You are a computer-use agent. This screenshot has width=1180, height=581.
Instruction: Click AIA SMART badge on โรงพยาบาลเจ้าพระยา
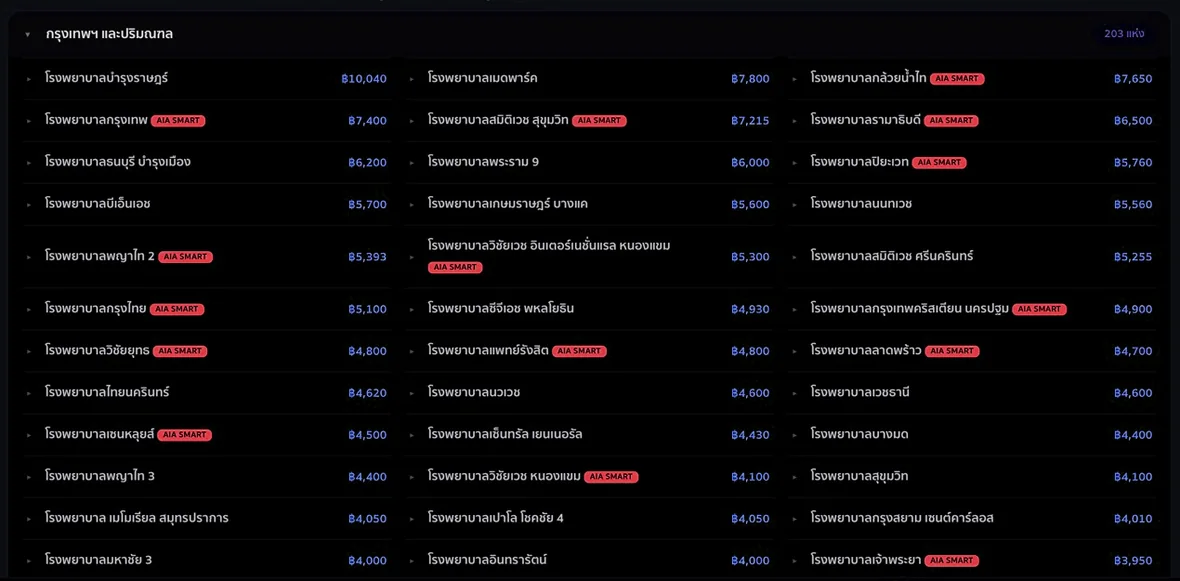pos(952,561)
